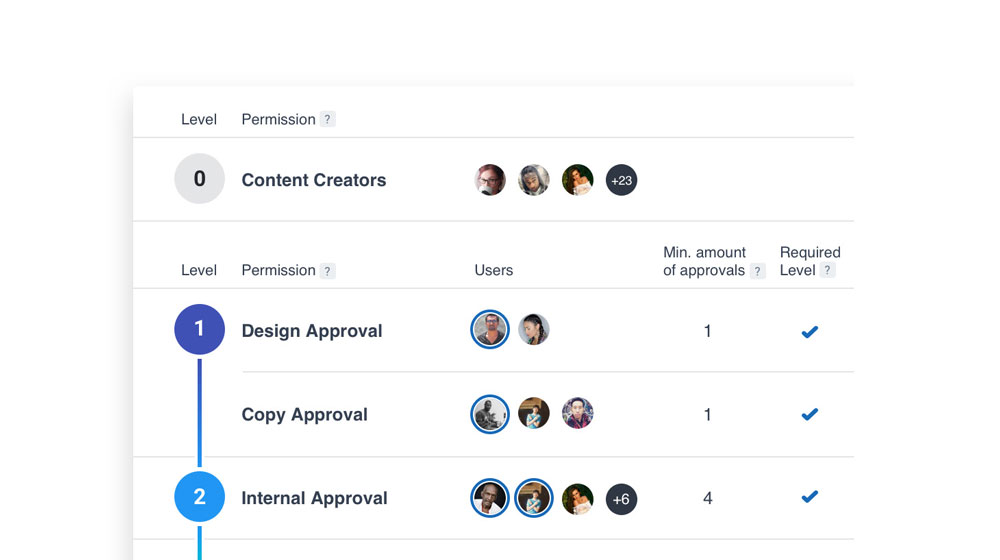Toggle Required Level check for Internal Approval
The height and width of the screenshot is (560, 1000).
pos(810,497)
